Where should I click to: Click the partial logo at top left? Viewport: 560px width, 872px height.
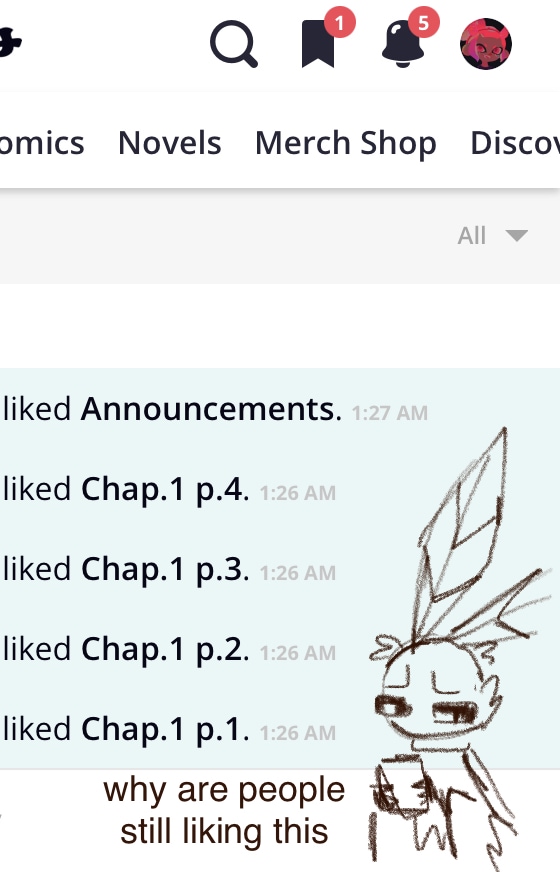10,43
